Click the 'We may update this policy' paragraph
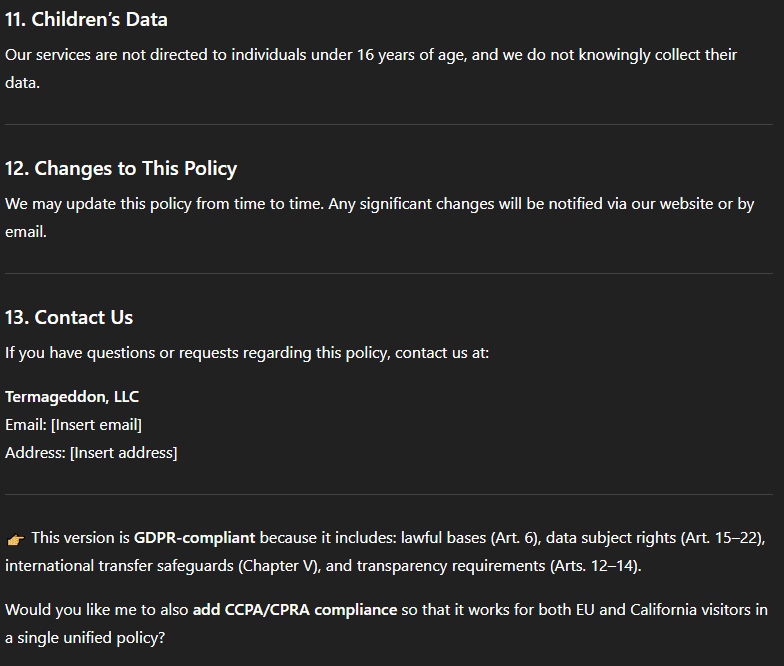 click(380, 218)
